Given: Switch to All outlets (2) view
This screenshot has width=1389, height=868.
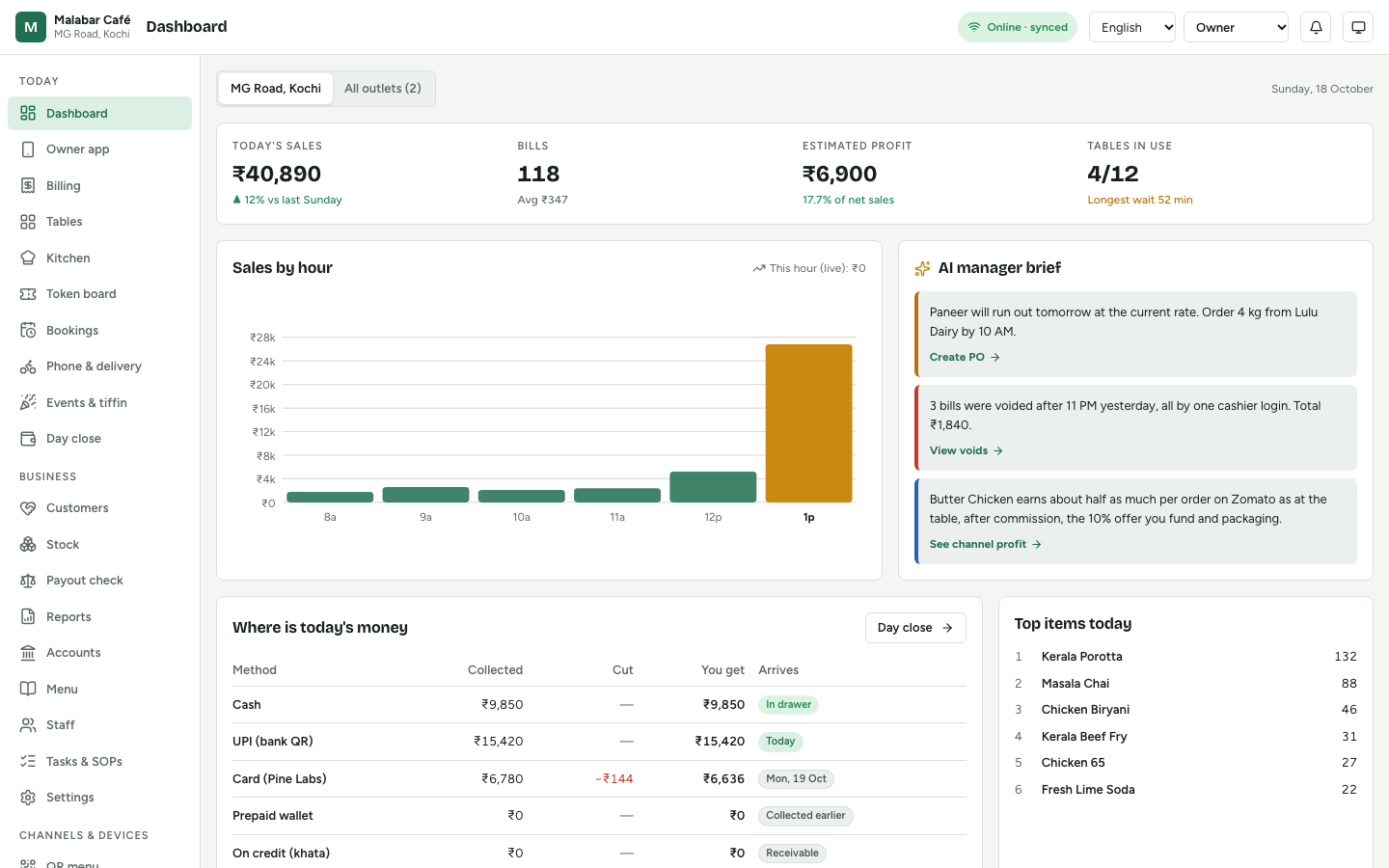Looking at the screenshot, I should [383, 89].
